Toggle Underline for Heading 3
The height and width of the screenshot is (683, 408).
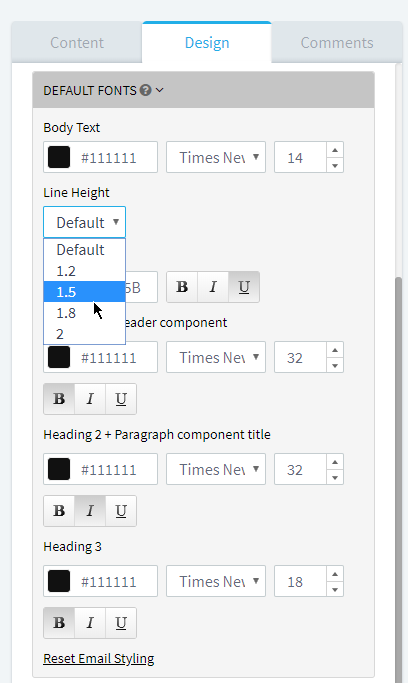(121, 623)
